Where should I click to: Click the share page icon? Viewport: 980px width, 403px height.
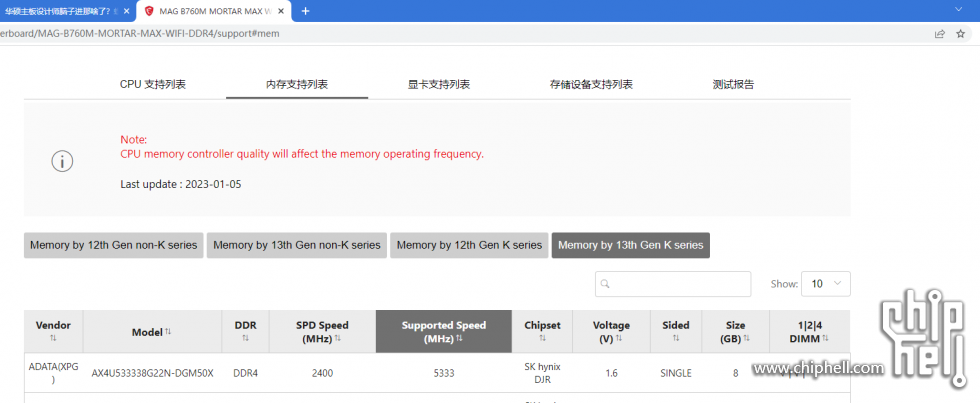point(939,34)
